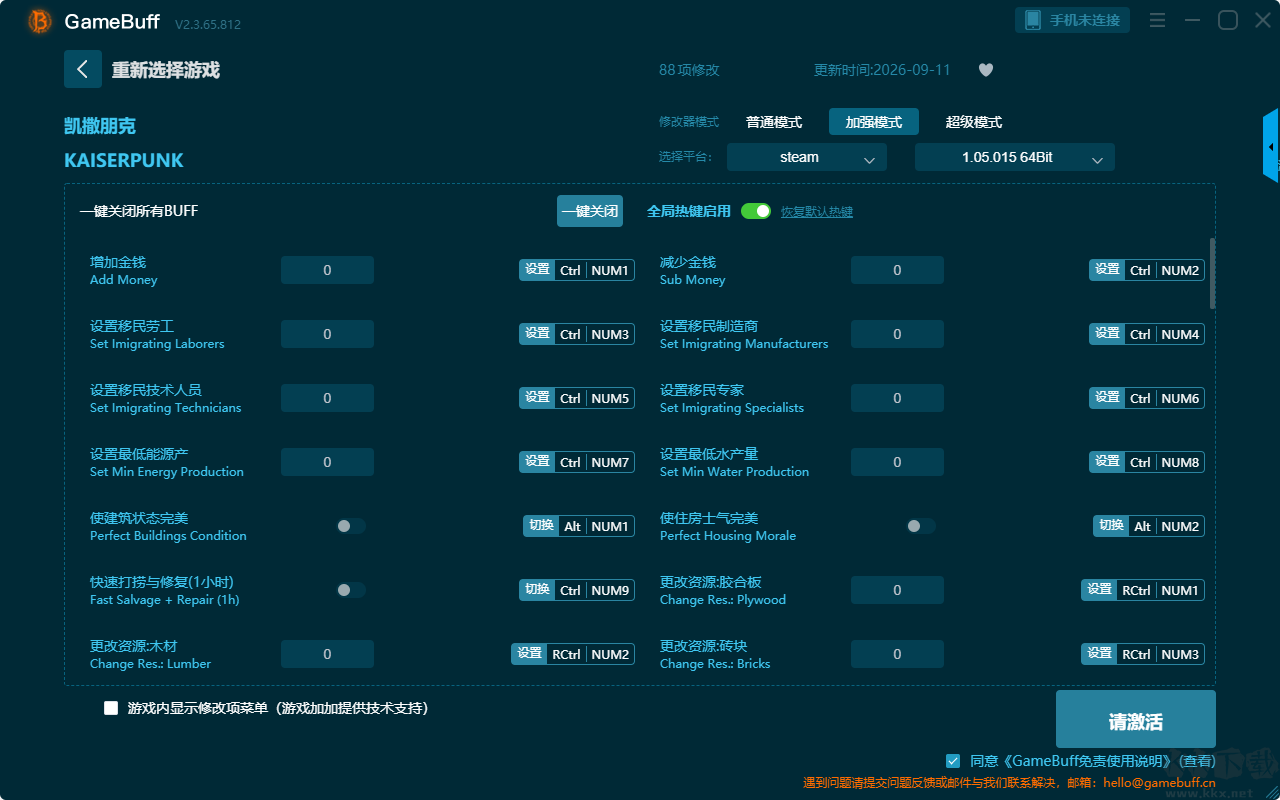
Task: Toggle Perfect Housing Morale switch
Action: click(921, 526)
